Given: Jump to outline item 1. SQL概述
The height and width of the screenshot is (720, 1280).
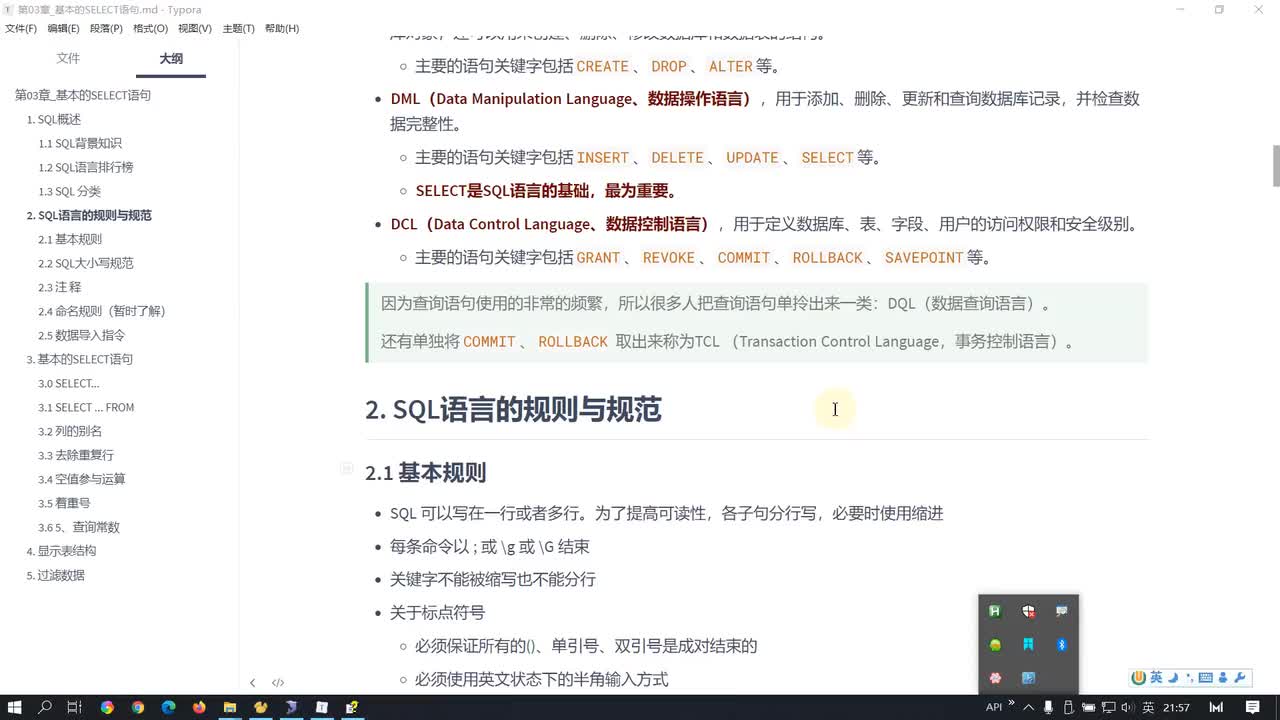Looking at the screenshot, I should (54, 119).
